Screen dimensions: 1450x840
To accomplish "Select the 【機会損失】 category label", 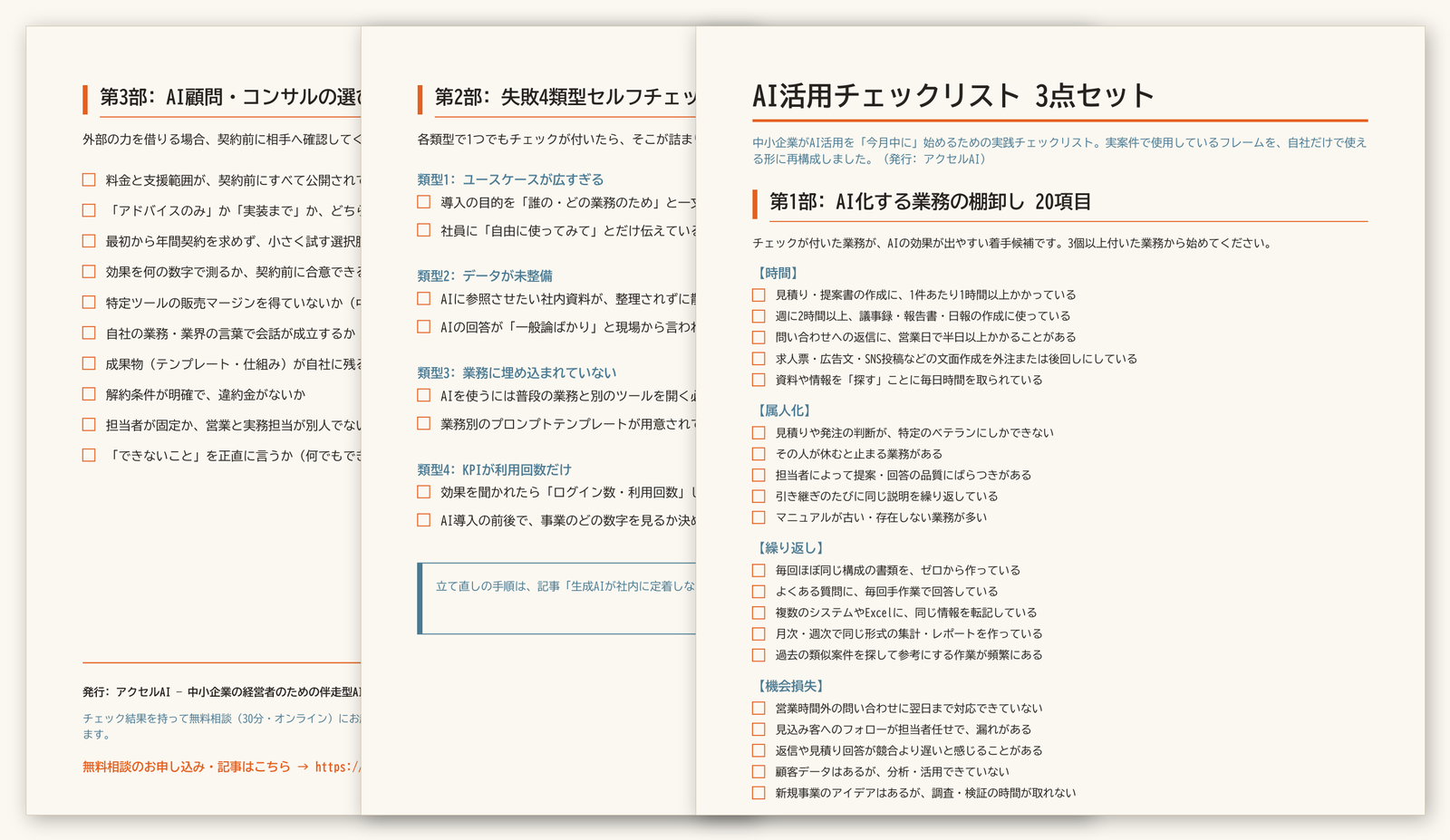I will pyautogui.click(x=789, y=686).
